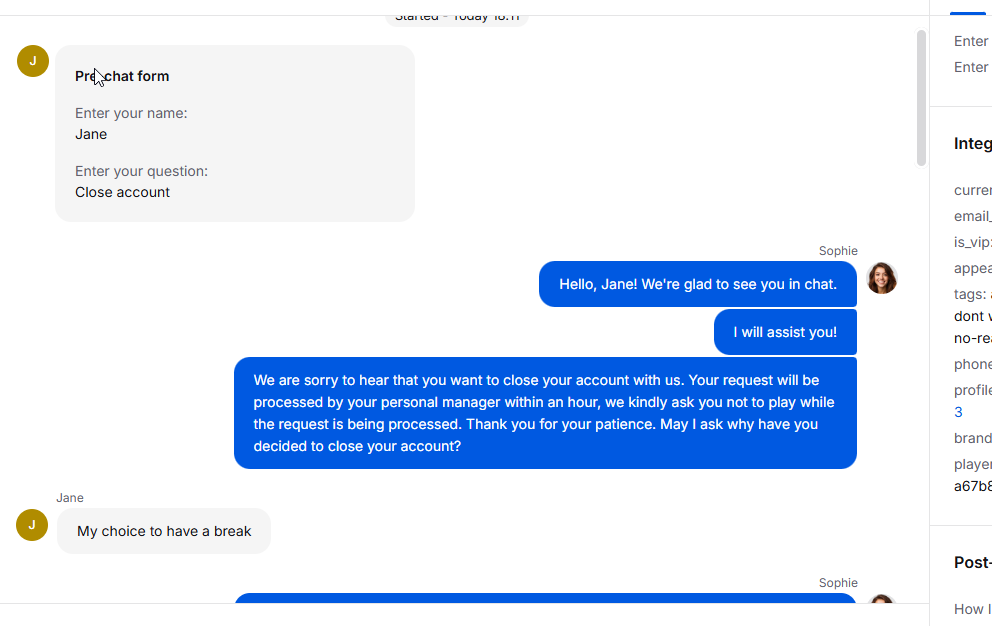Select the account closure apology message bubble
The width and height of the screenshot is (992, 626).
[x=545, y=413]
